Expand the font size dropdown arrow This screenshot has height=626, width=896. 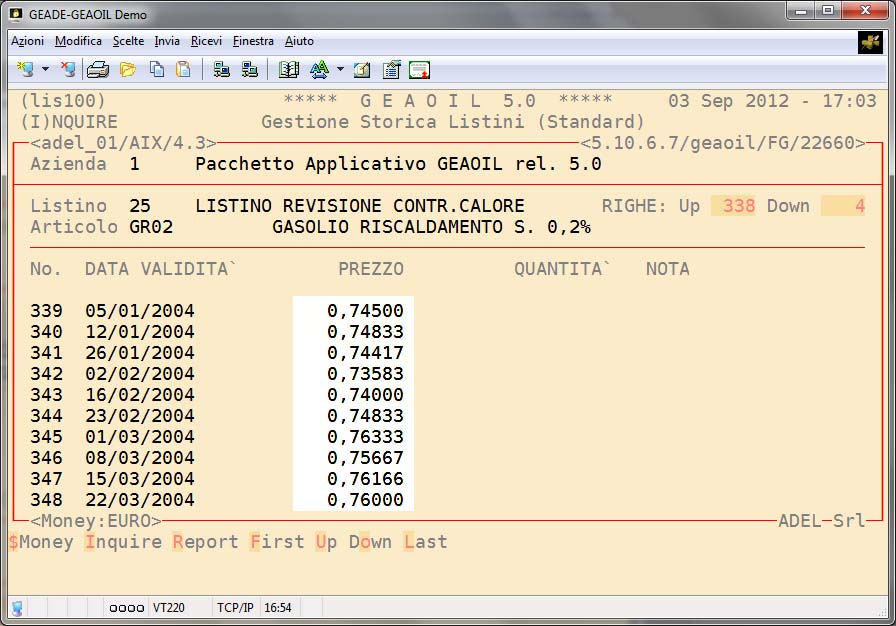coord(340,70)
